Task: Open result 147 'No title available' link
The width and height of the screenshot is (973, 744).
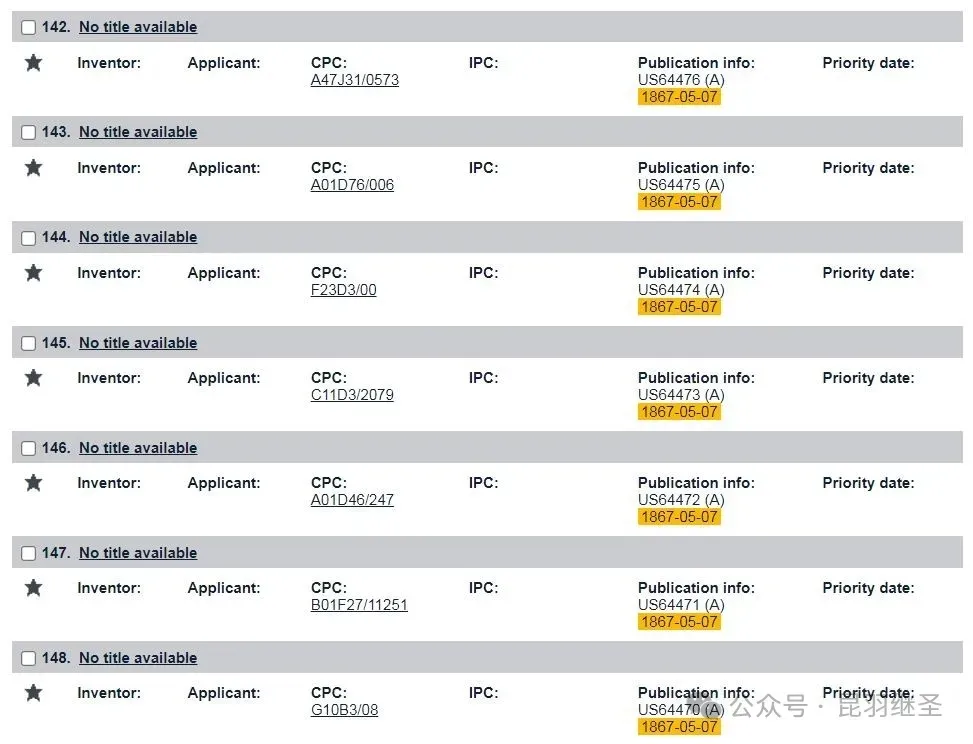Action: (x=138, y=553)
